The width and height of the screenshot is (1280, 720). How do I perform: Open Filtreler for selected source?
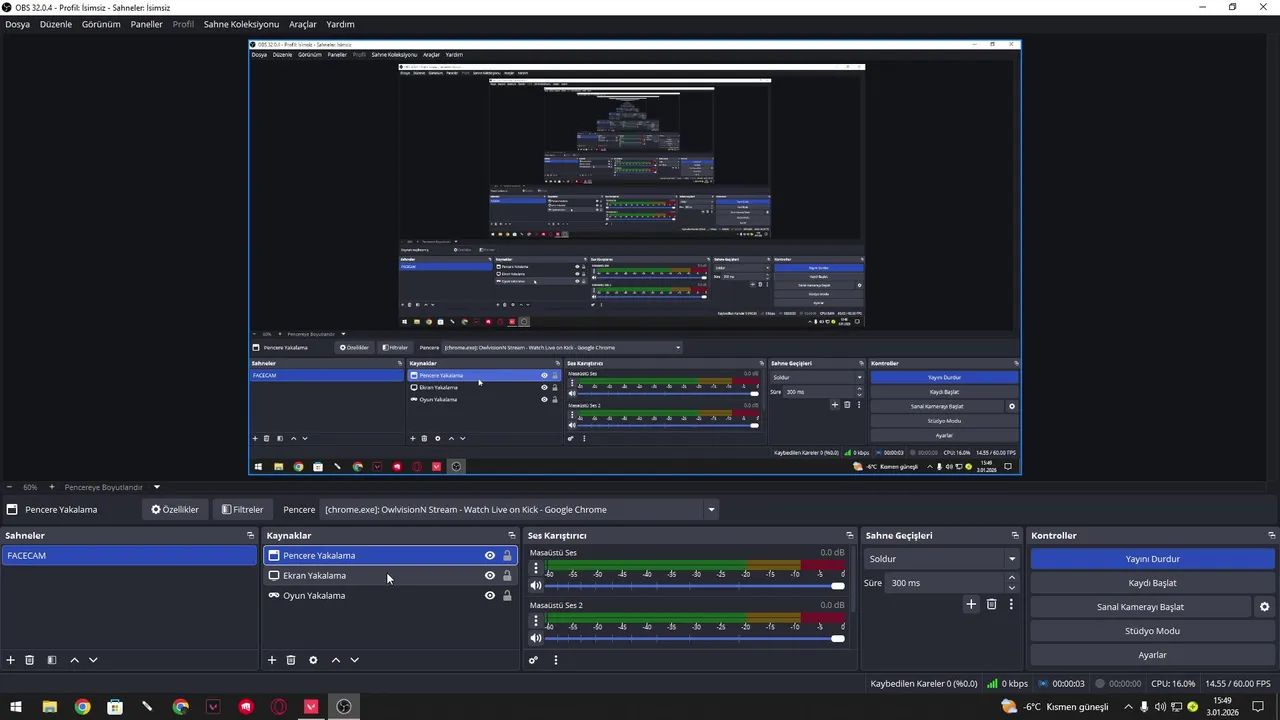242,510
